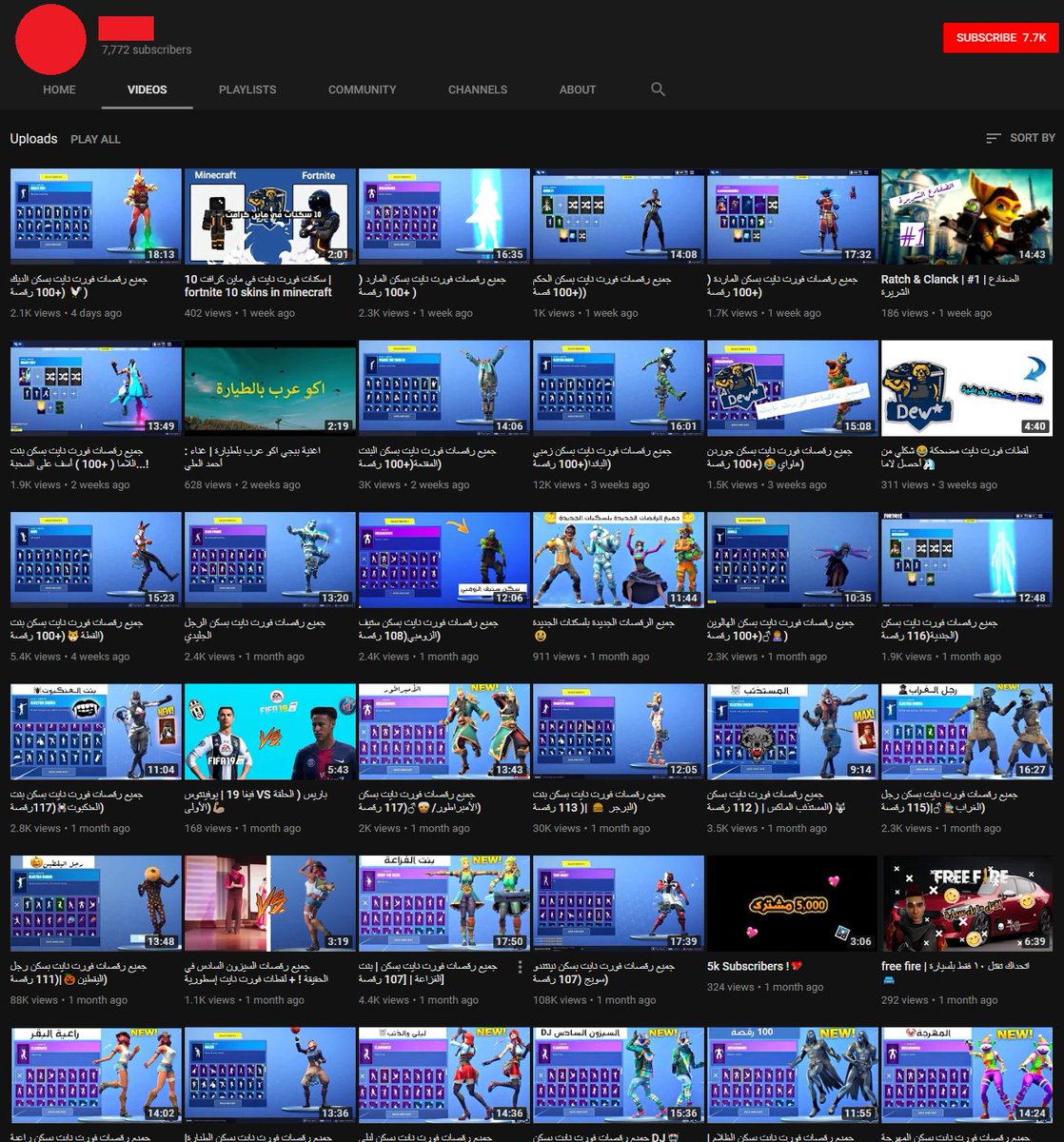
Task: Open the 11:55 video thumbnail
Action: pyautogui.click(x=793, y=1075)
